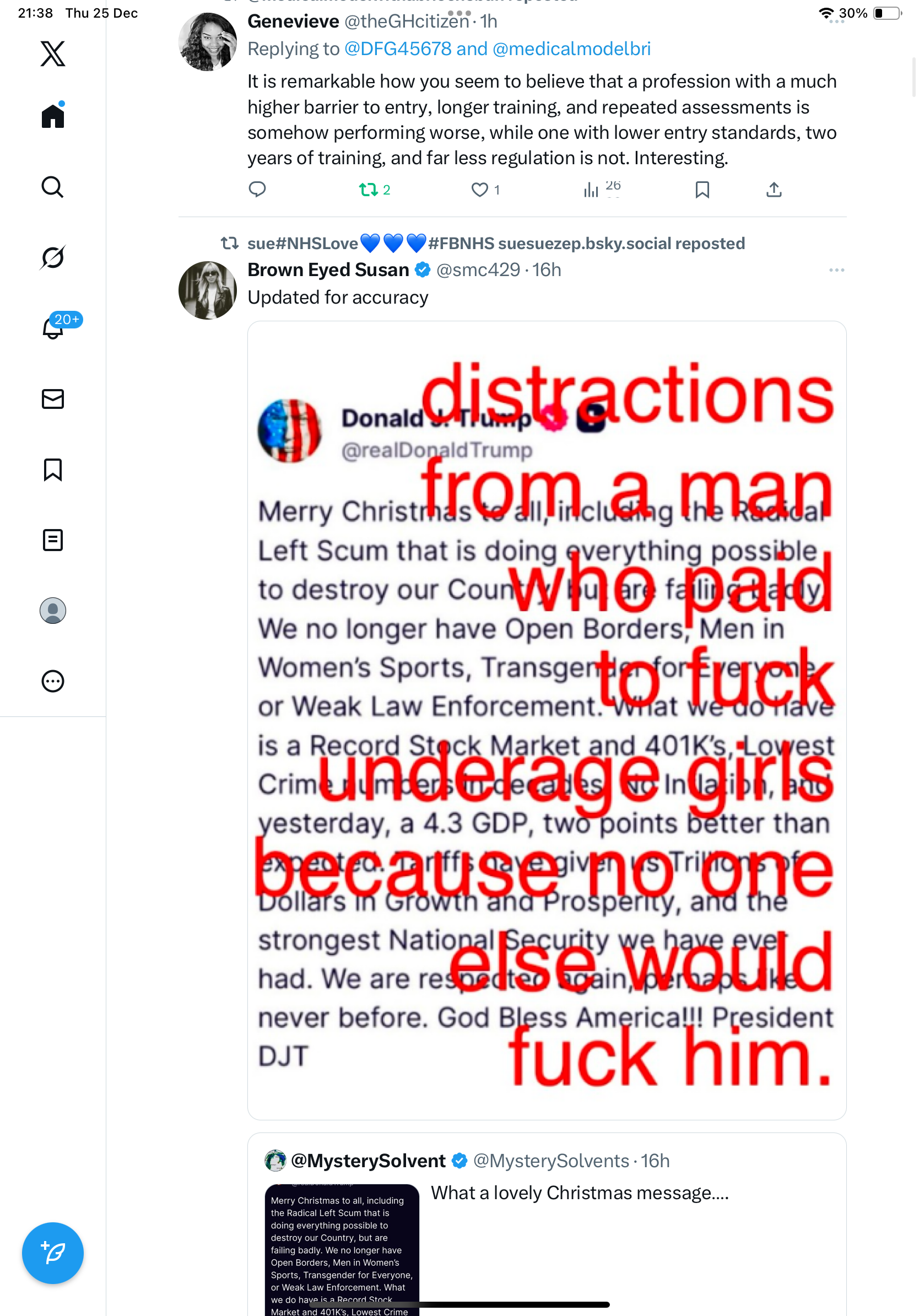The height and width of the screenshot is (1316, 919).
Task: Open the More options circle menu
Action: tap(53, 681)
